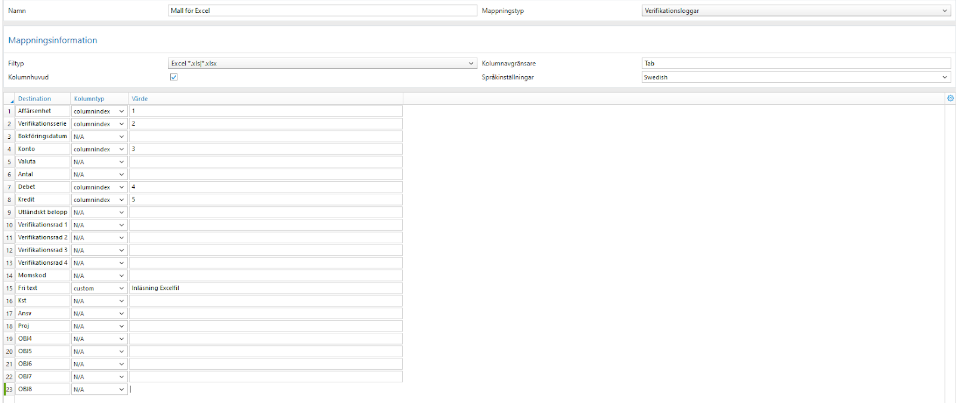Click Värde field for Verifikationsserie
This screenshot has width=958, height=403.
point(265,124)
